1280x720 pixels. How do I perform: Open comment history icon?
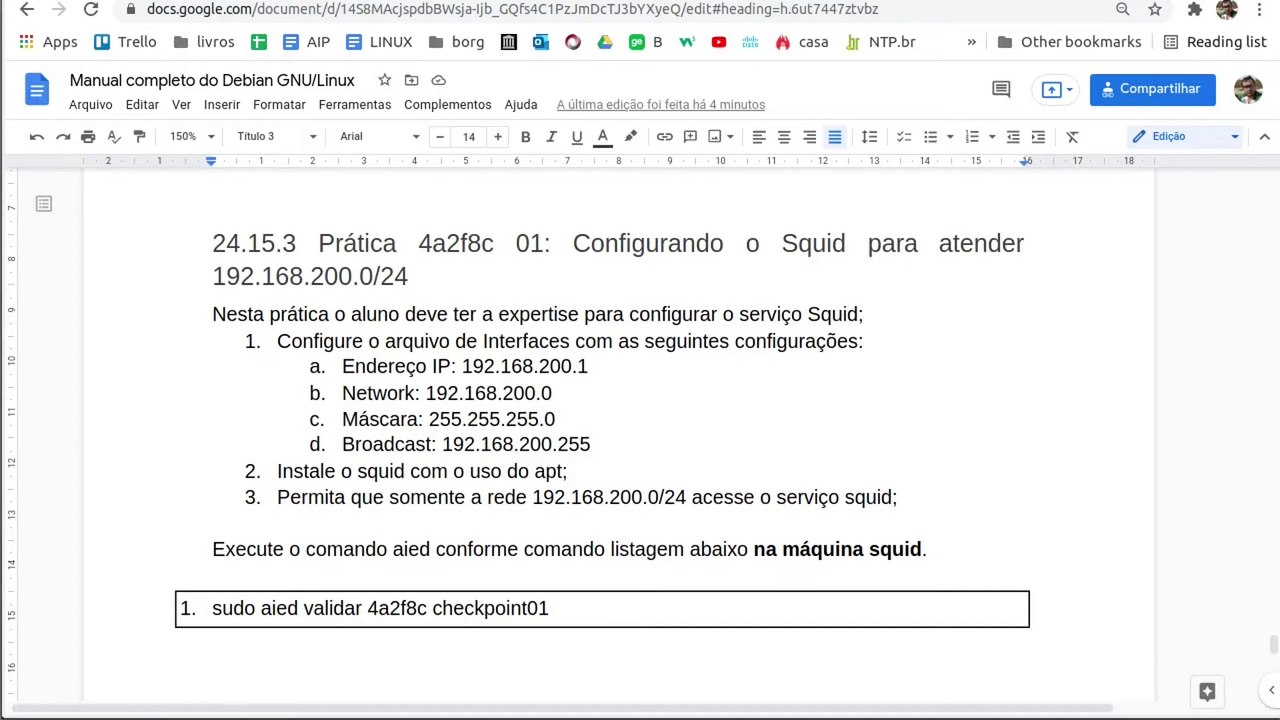click(1001, 89)
